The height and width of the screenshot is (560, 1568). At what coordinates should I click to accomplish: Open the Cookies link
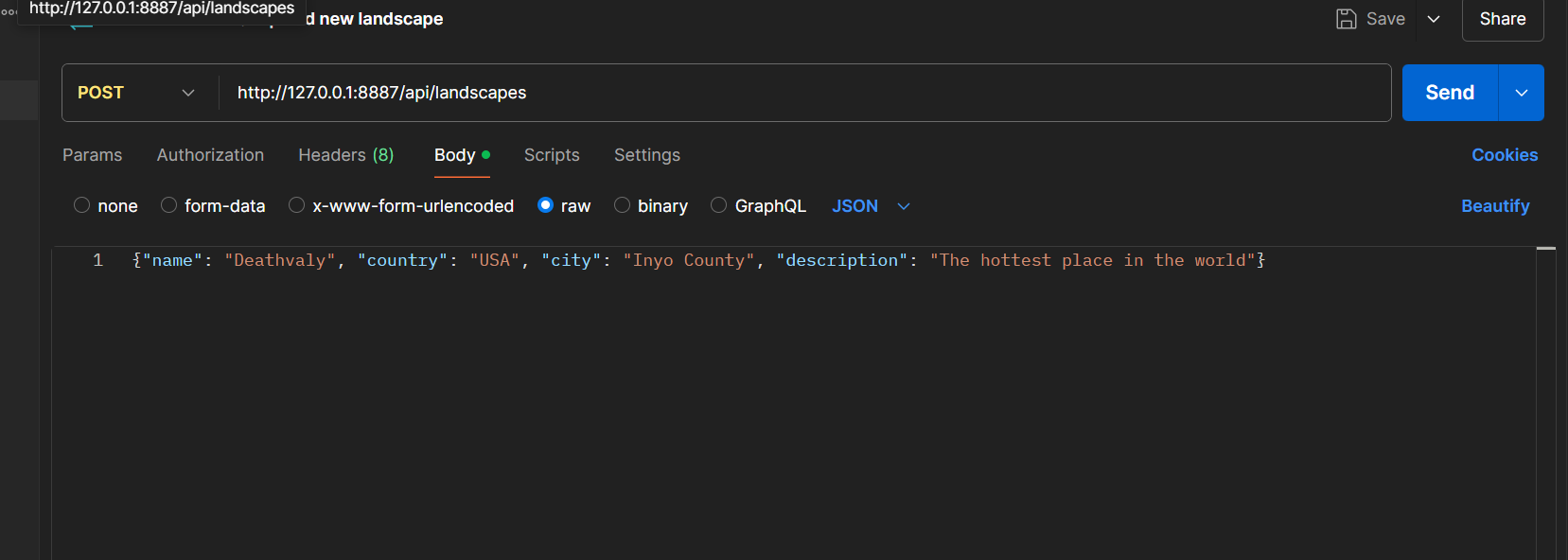(x=1505, y=155)
